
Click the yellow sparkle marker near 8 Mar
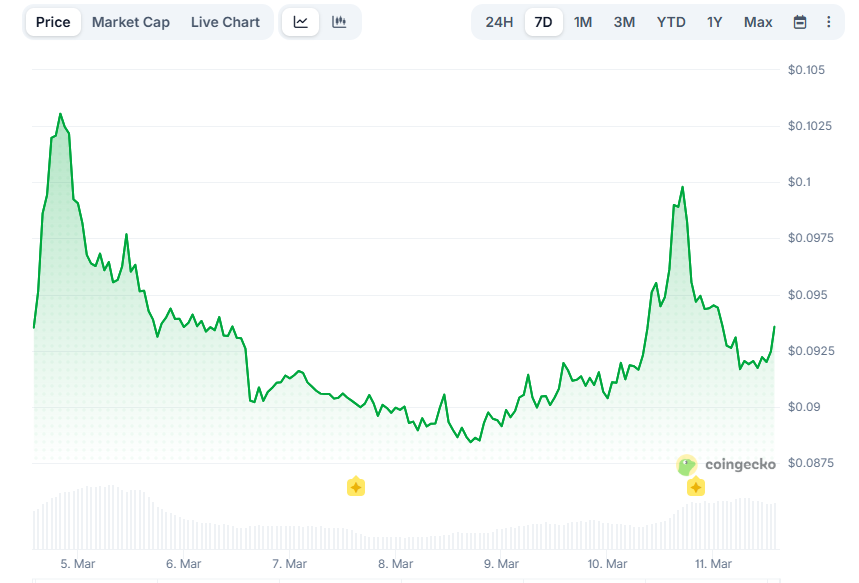355,487
